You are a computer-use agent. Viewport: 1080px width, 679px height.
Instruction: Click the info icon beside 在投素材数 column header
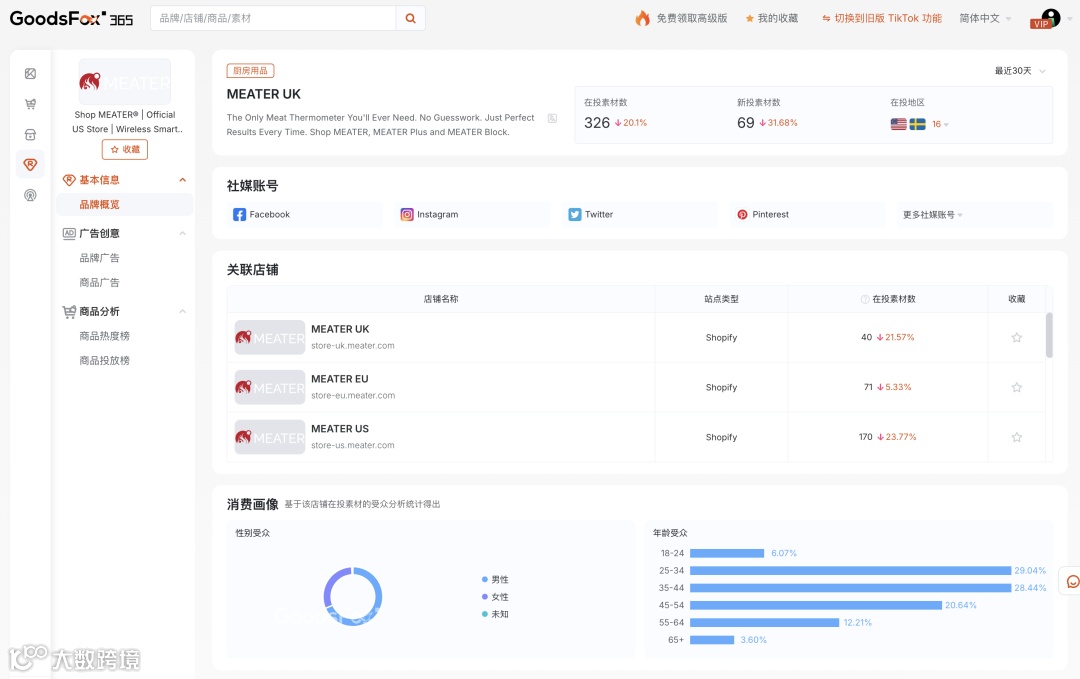[864, 299]
